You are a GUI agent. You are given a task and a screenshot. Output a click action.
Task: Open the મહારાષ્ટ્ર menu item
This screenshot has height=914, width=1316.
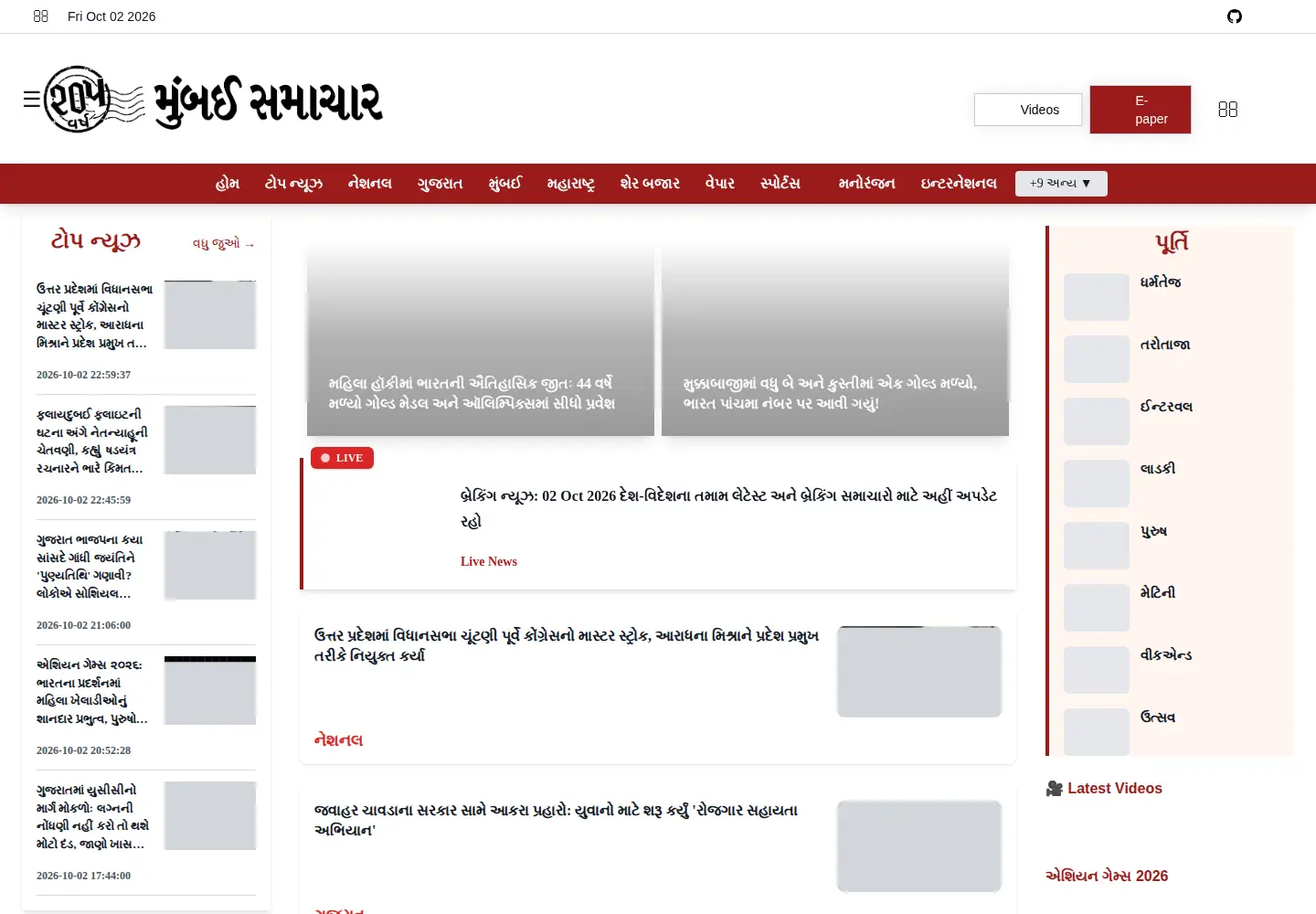coord(571,184)
